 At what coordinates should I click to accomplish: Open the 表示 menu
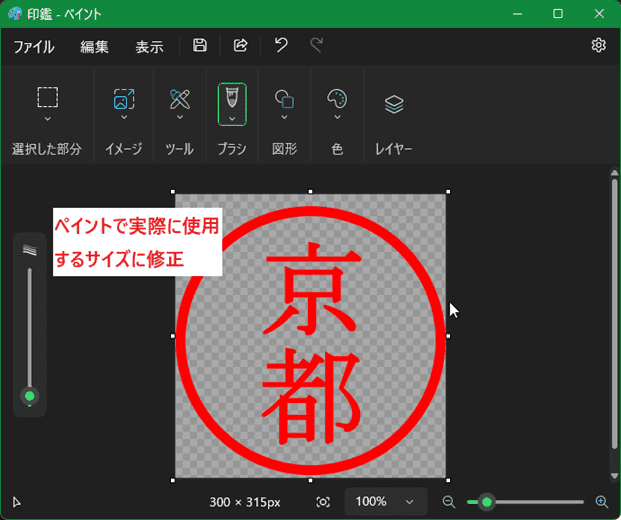click(149, 46)
